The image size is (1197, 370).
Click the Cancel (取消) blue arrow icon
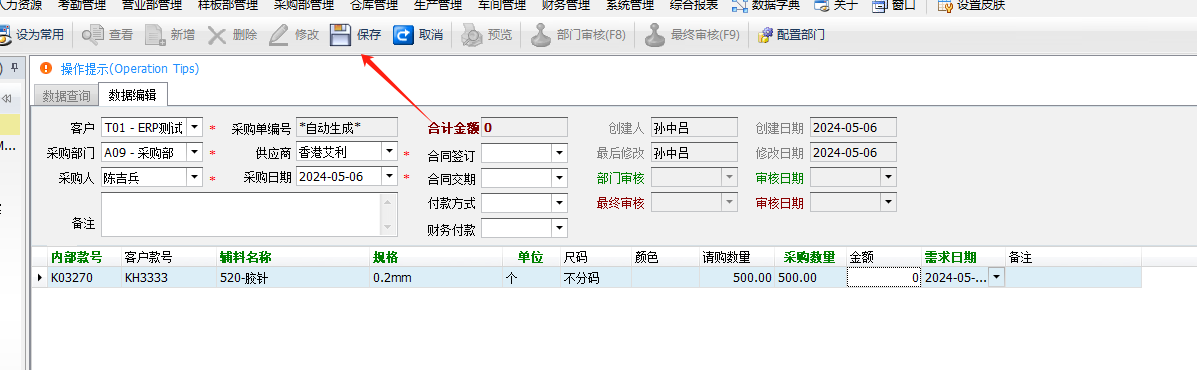pyautogui.click(x=403, y=34)
